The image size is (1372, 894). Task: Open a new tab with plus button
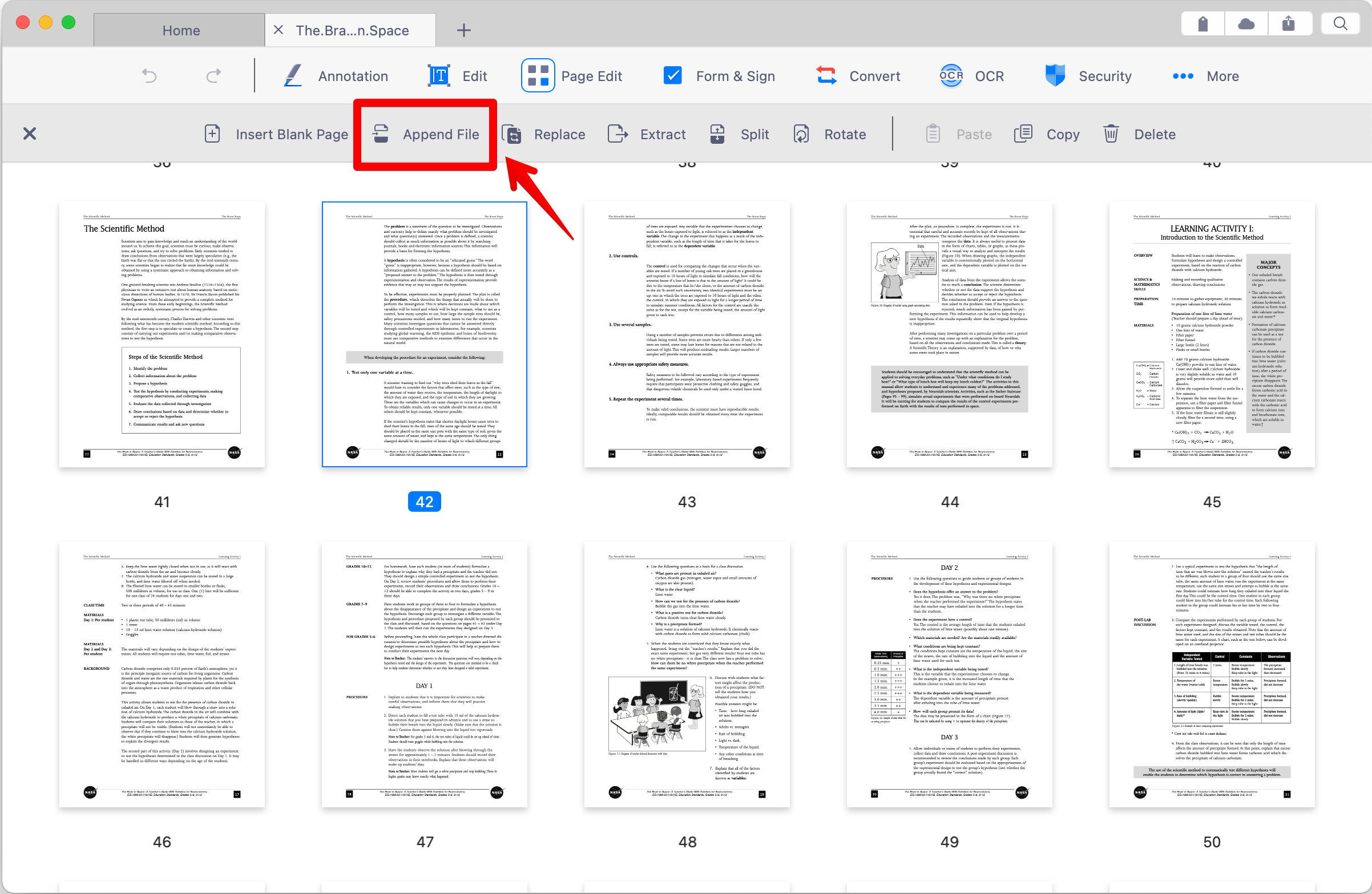[x=463, y=30]
